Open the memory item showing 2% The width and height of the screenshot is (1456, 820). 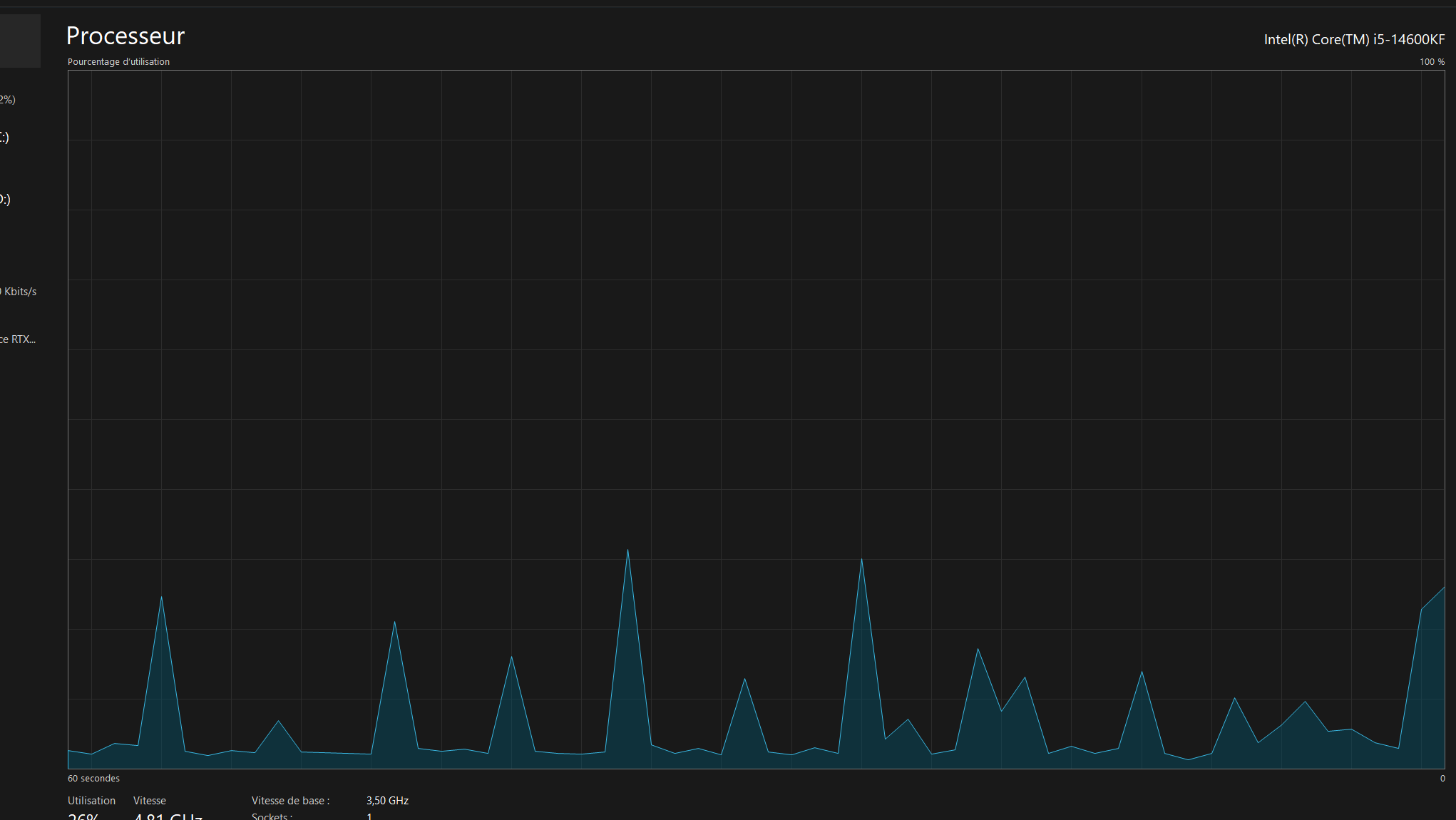[x=7, y=99]
